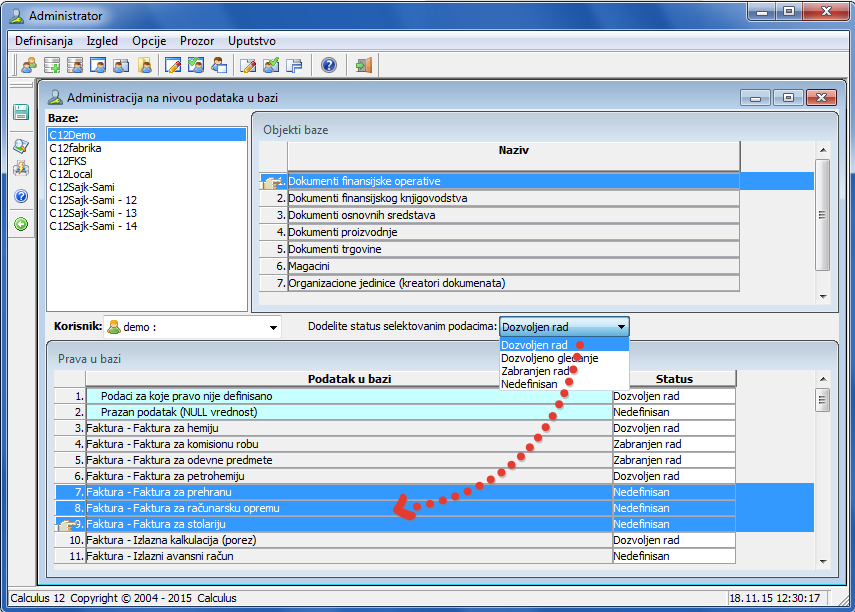Click the exit door icon in toolbar
The height and width of the screenshot is (612, 855).
coord(364,66)
